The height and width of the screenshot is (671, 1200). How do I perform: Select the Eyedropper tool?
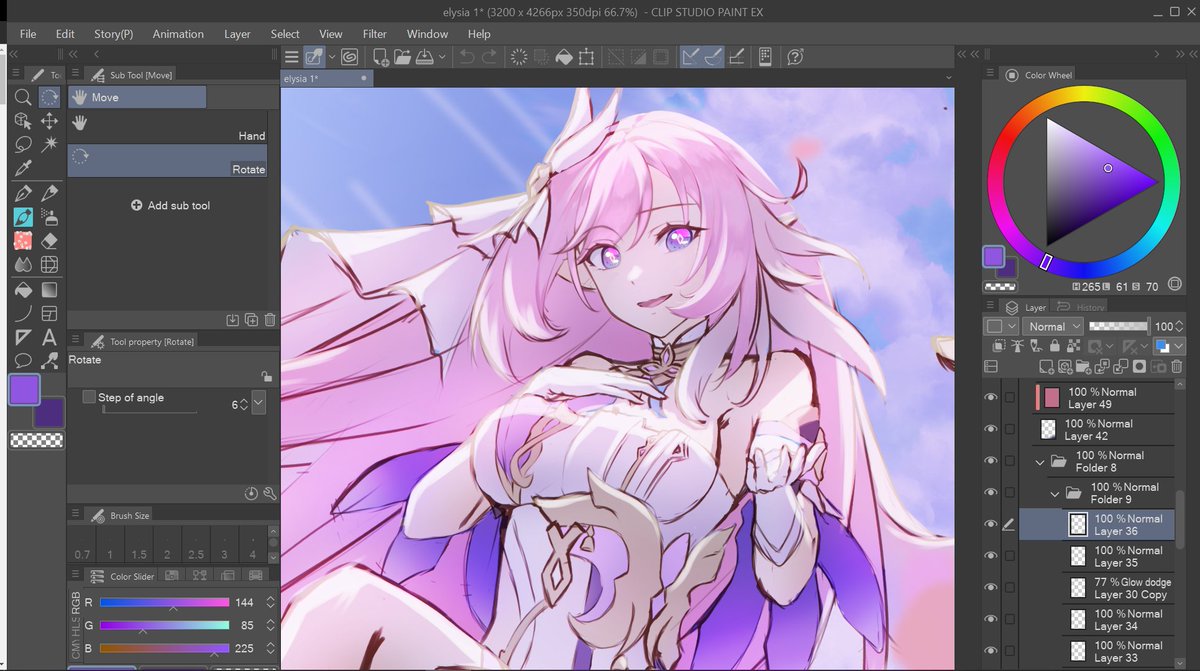tap(22, 168)
